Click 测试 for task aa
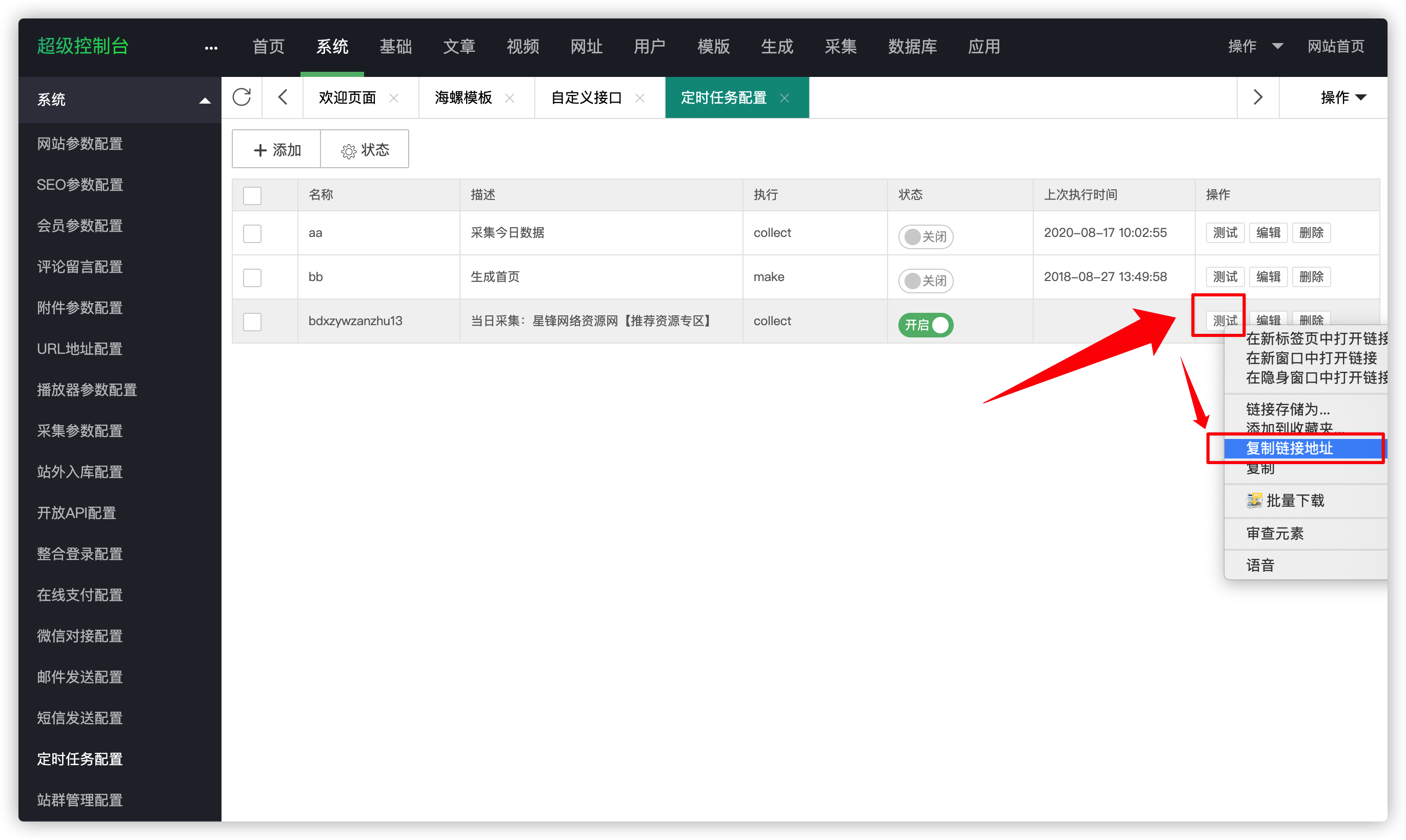Viewport: 1406px width, 840px height. [1225, 233]
